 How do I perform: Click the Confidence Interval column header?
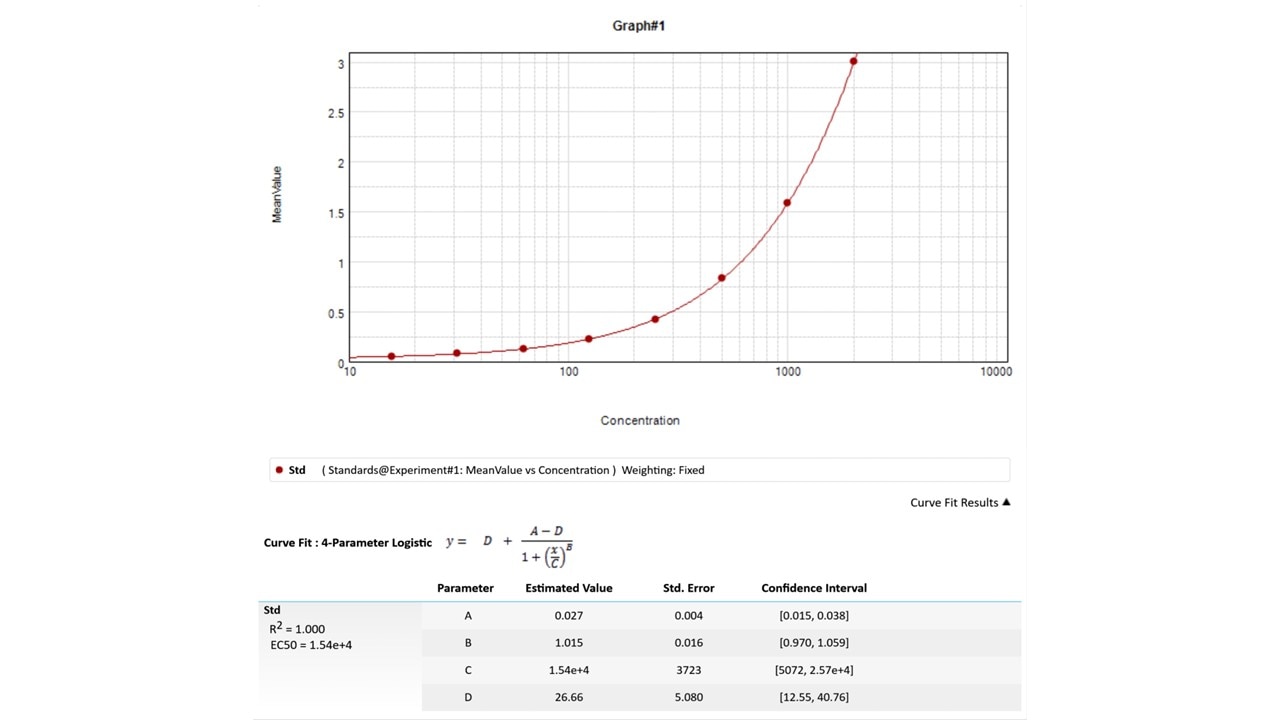[x=813, y=588]
